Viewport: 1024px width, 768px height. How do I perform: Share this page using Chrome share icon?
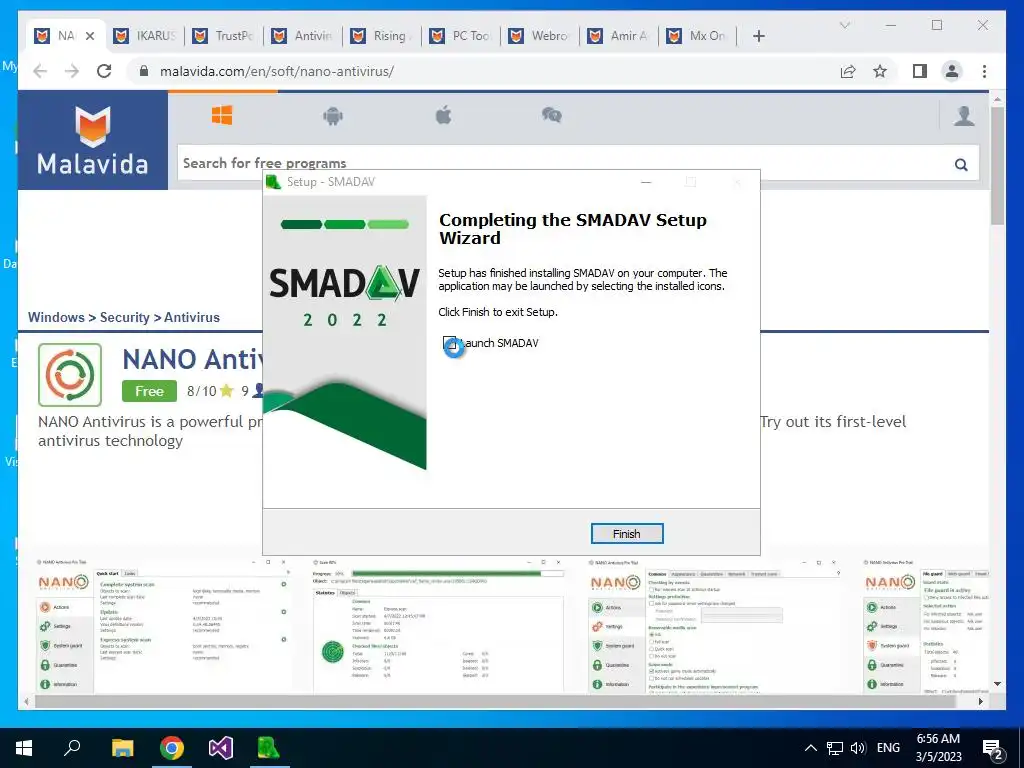point(848,71)
